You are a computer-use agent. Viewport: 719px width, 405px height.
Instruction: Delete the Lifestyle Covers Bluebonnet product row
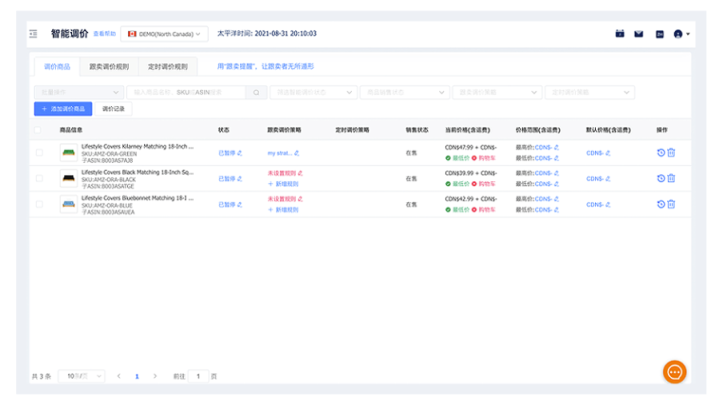click(x=671, y=204)
